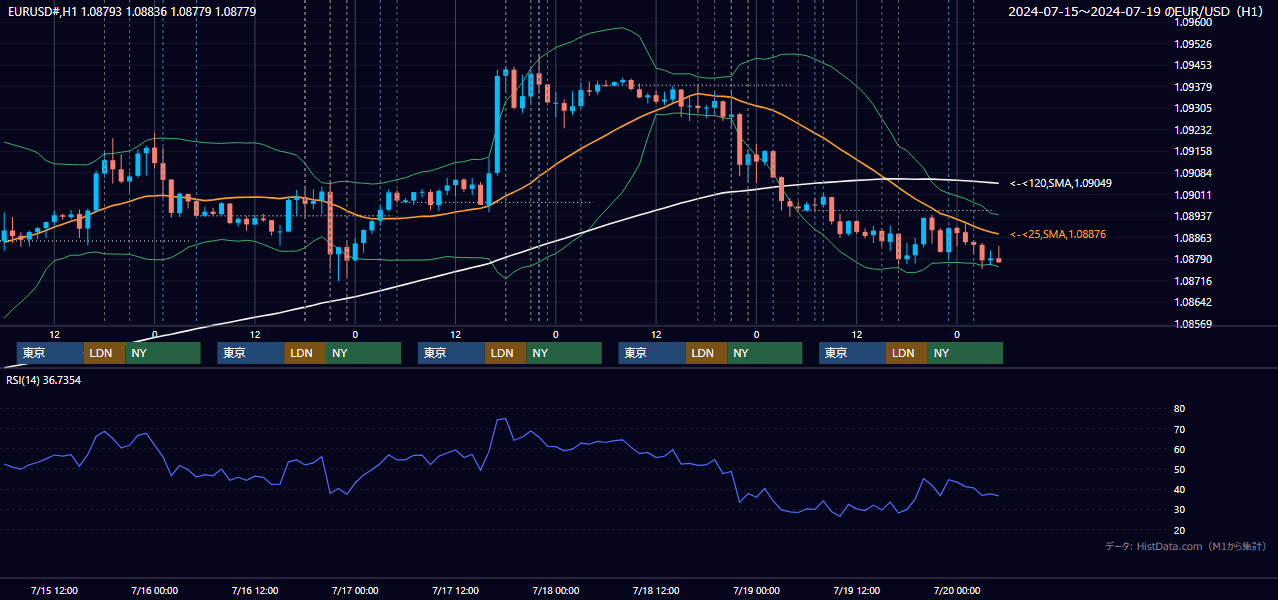Click the 7/17 00:00 time label
Screen dimensions: 1278x600
click(x=355, y=590)
